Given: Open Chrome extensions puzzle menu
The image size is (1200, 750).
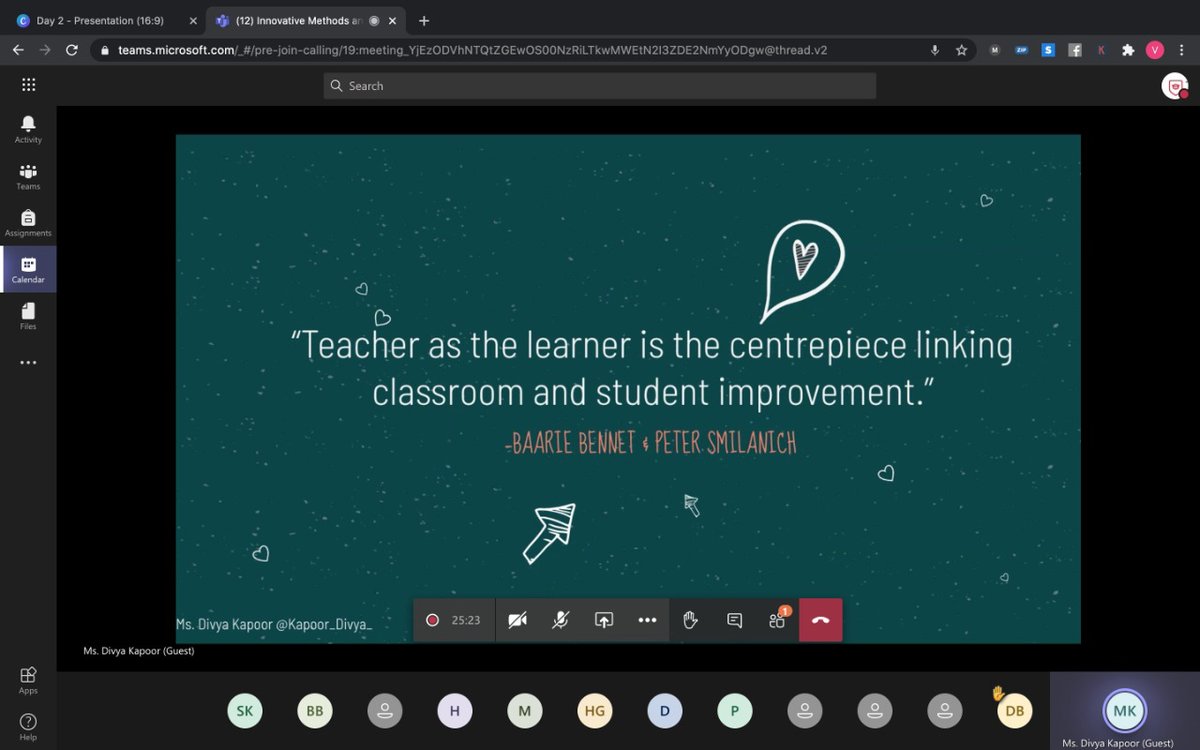Looking at the screenshot, I should point(1128,50).
